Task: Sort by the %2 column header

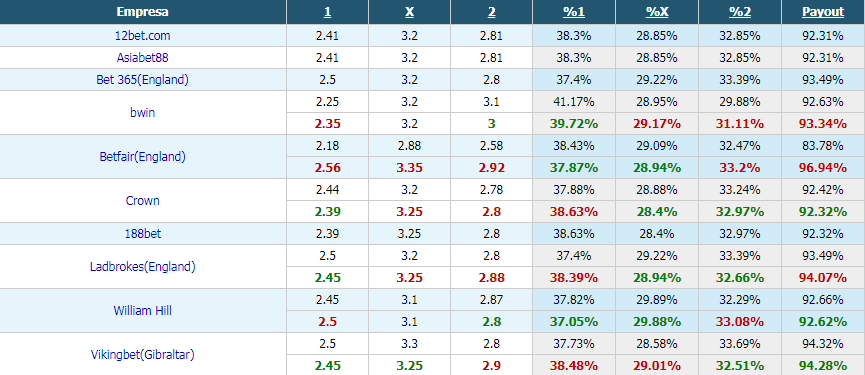Action: 740,12
